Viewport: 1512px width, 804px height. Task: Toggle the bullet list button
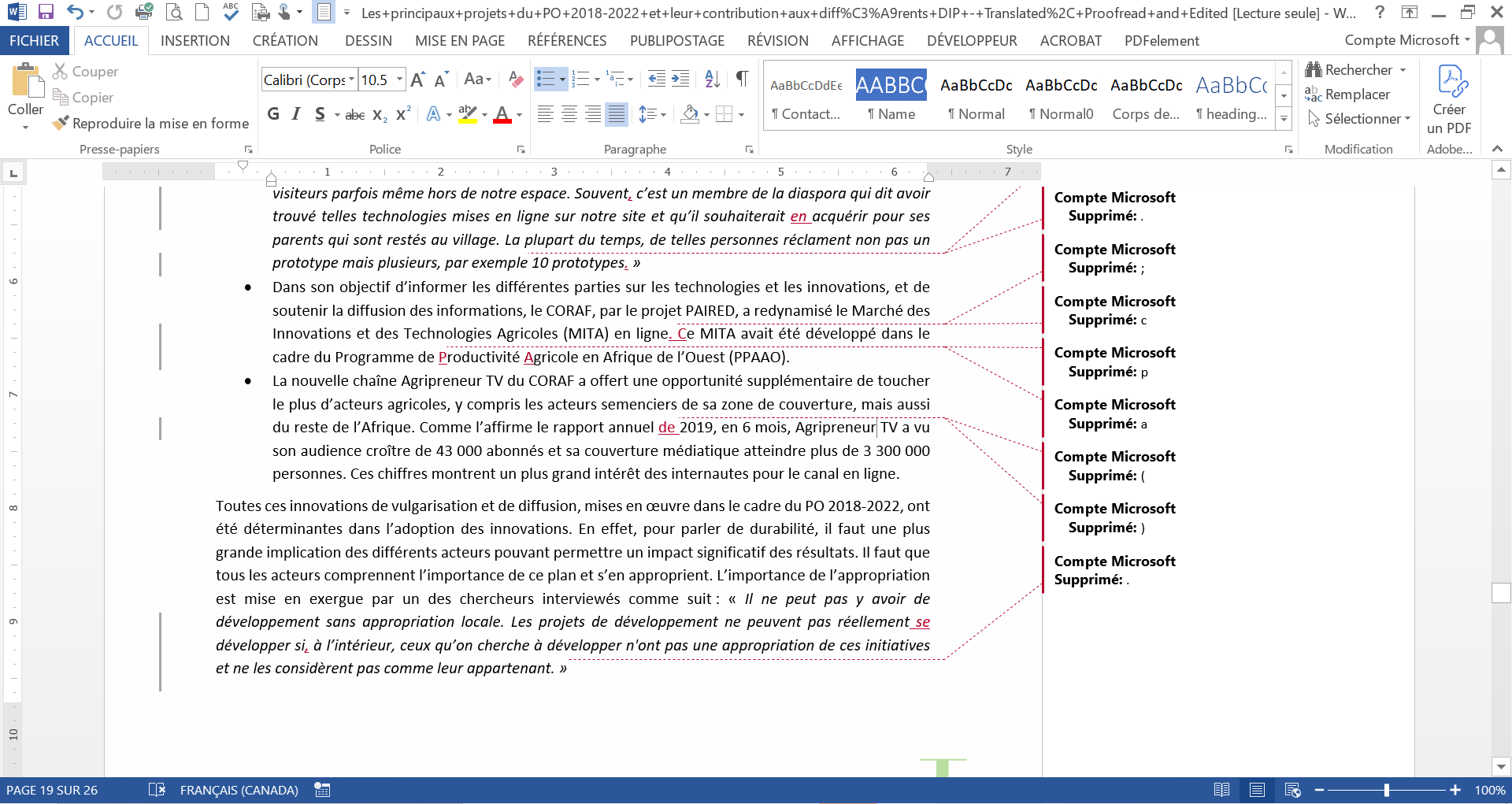pos(545,79)
